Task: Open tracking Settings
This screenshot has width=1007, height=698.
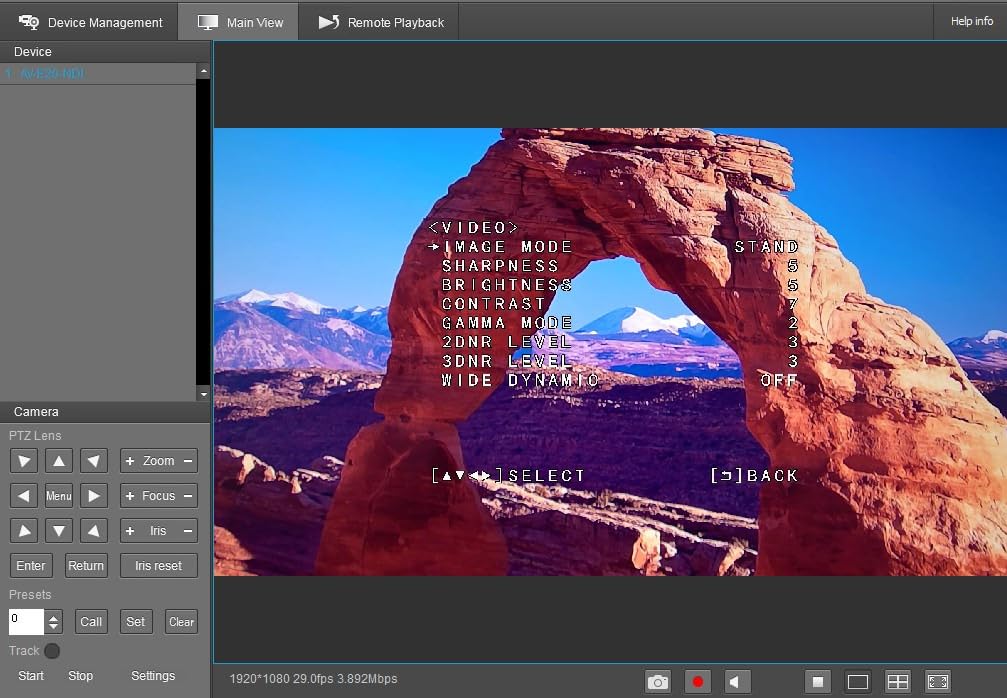Action: click(153, 676)
